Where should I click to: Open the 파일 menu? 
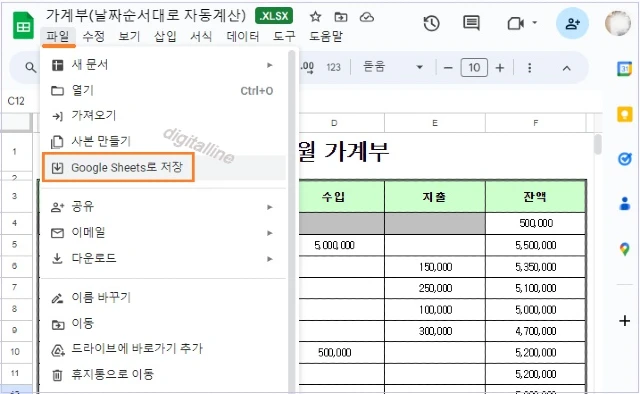click(58, 37)
